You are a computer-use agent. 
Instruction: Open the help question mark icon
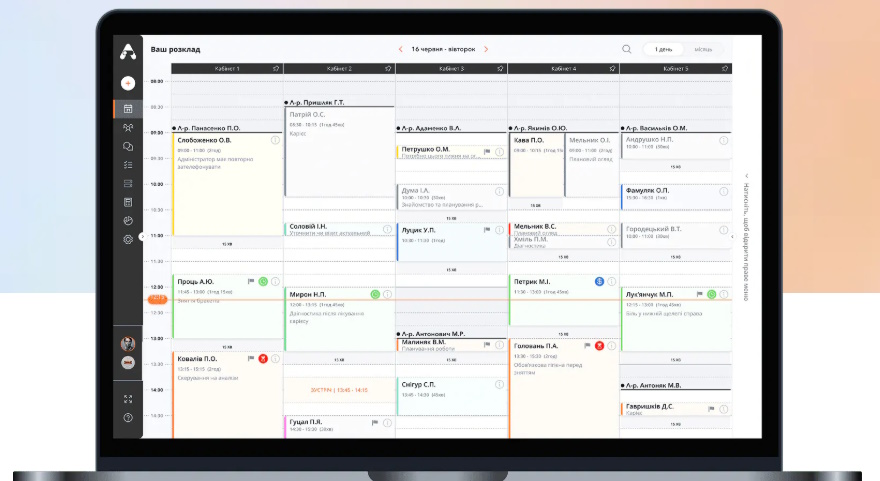click(x=128, y=417)
